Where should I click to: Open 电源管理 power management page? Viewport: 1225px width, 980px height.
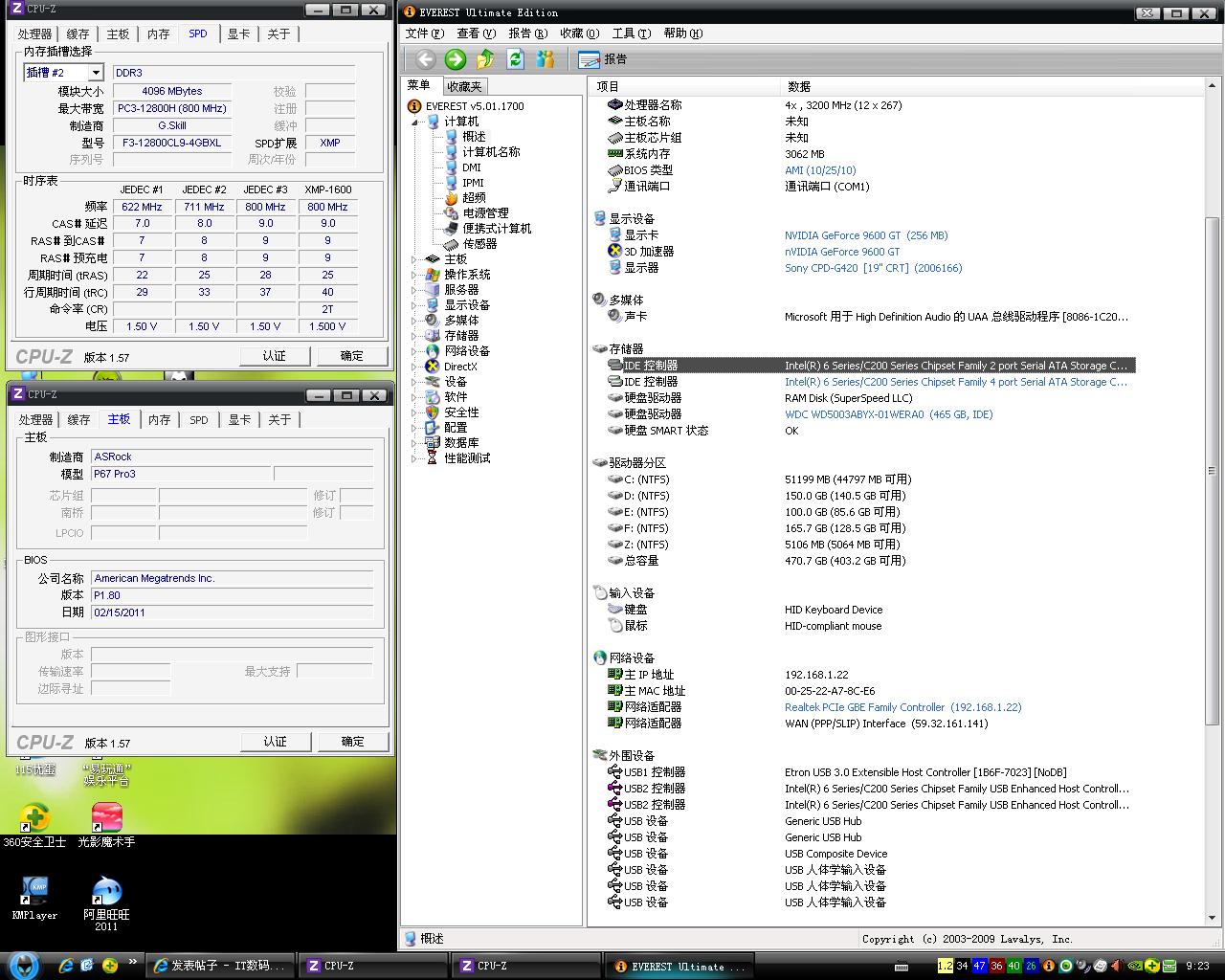[x=477, y=213]
